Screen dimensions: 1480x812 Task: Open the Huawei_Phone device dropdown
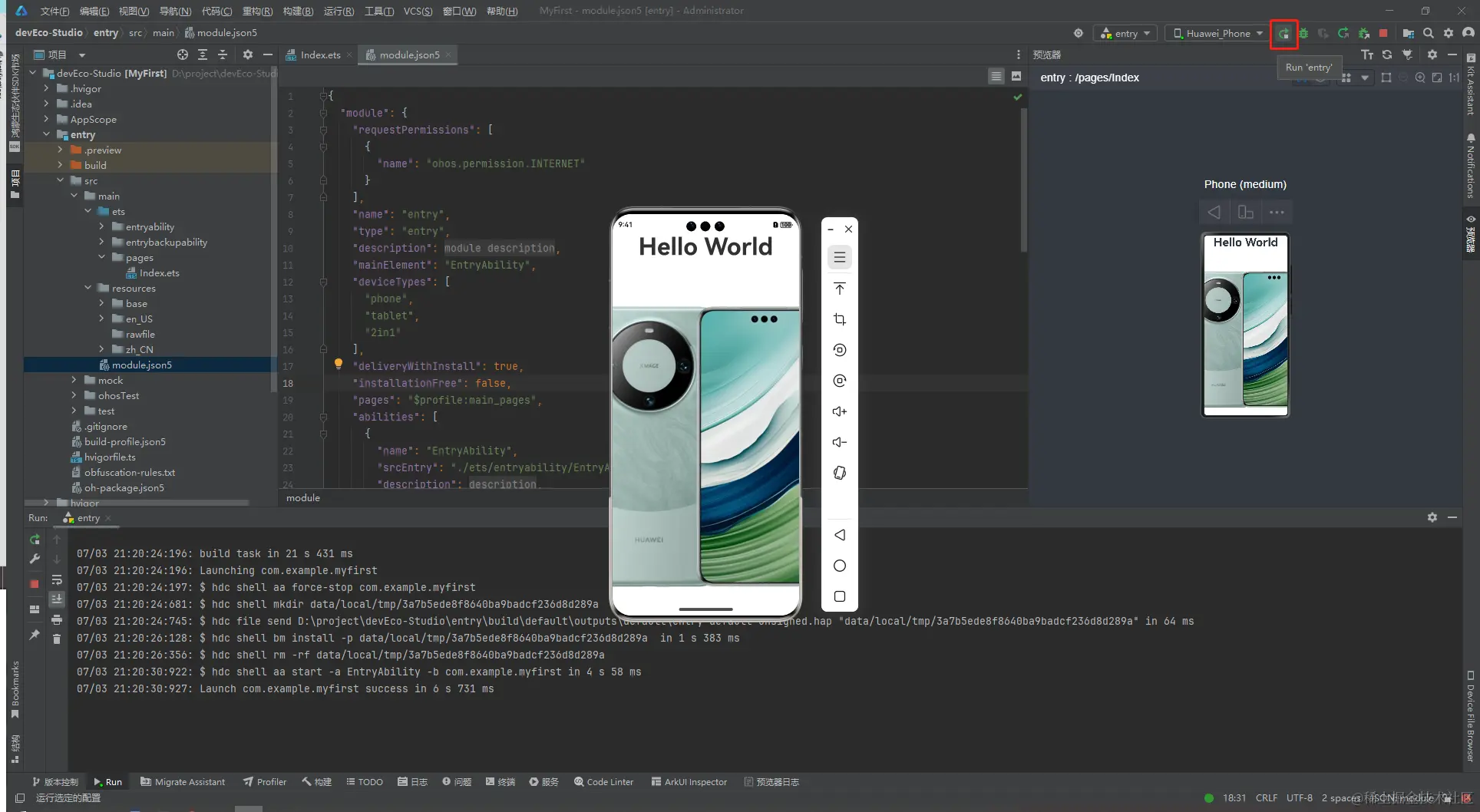click(x=1217, y=34)
